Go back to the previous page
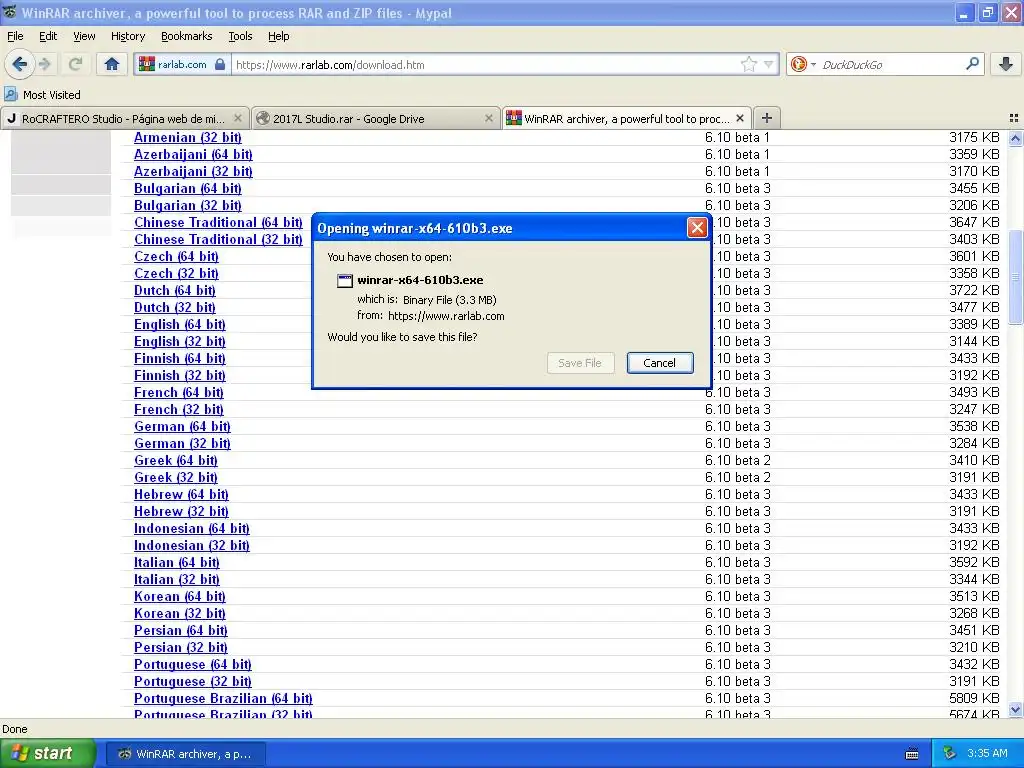The width and height of the screenshot is (1024, 768). coord(20,64)
